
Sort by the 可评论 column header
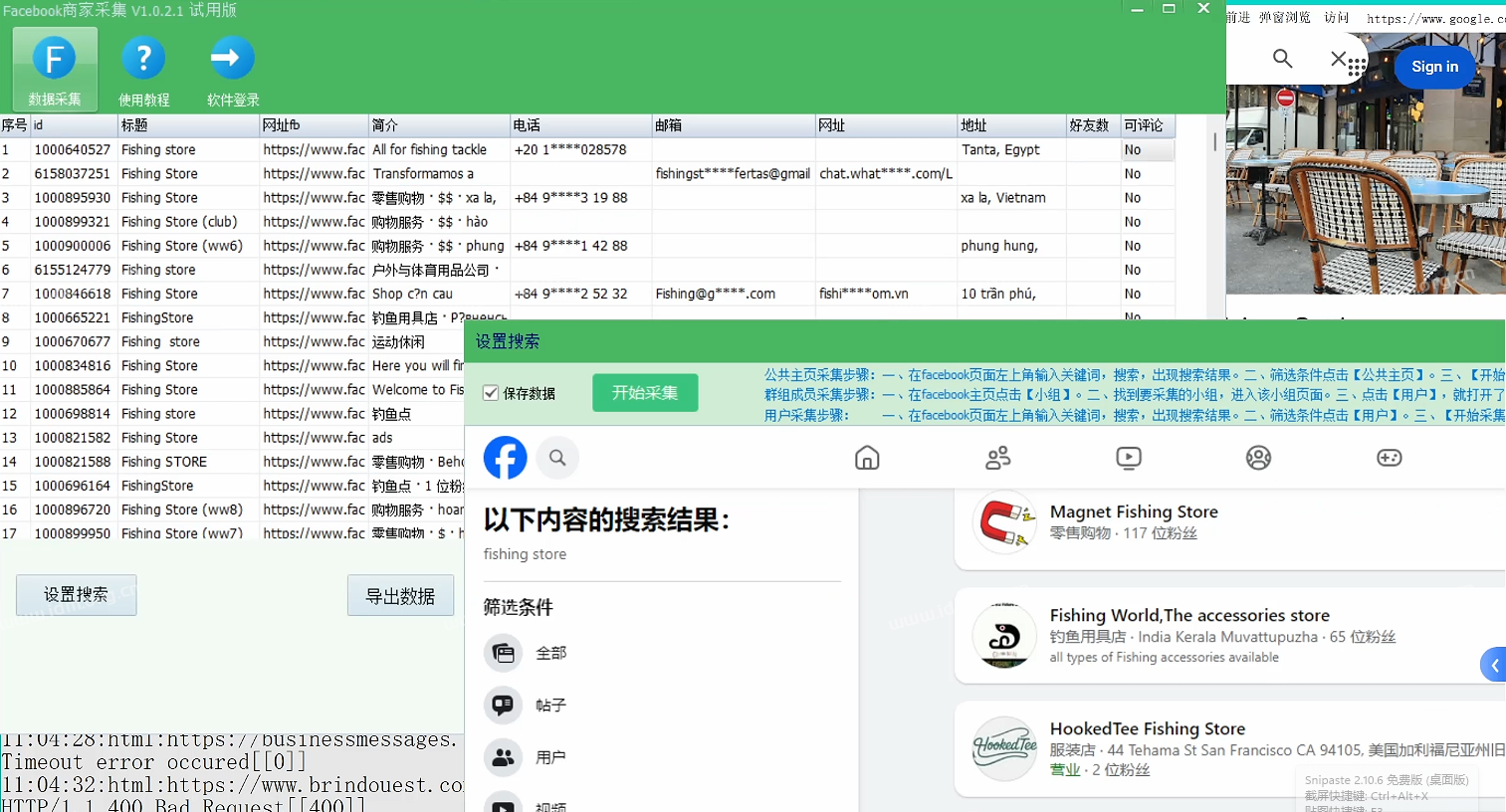pyautogui.click(x=1148, y=125)
